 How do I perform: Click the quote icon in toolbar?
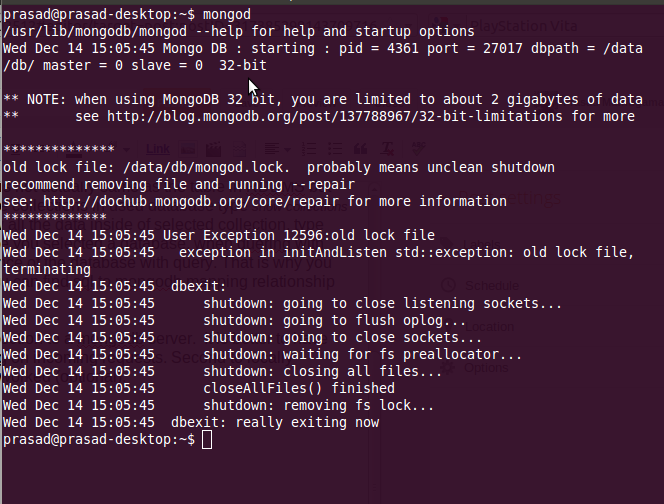(x=360, y=149)
